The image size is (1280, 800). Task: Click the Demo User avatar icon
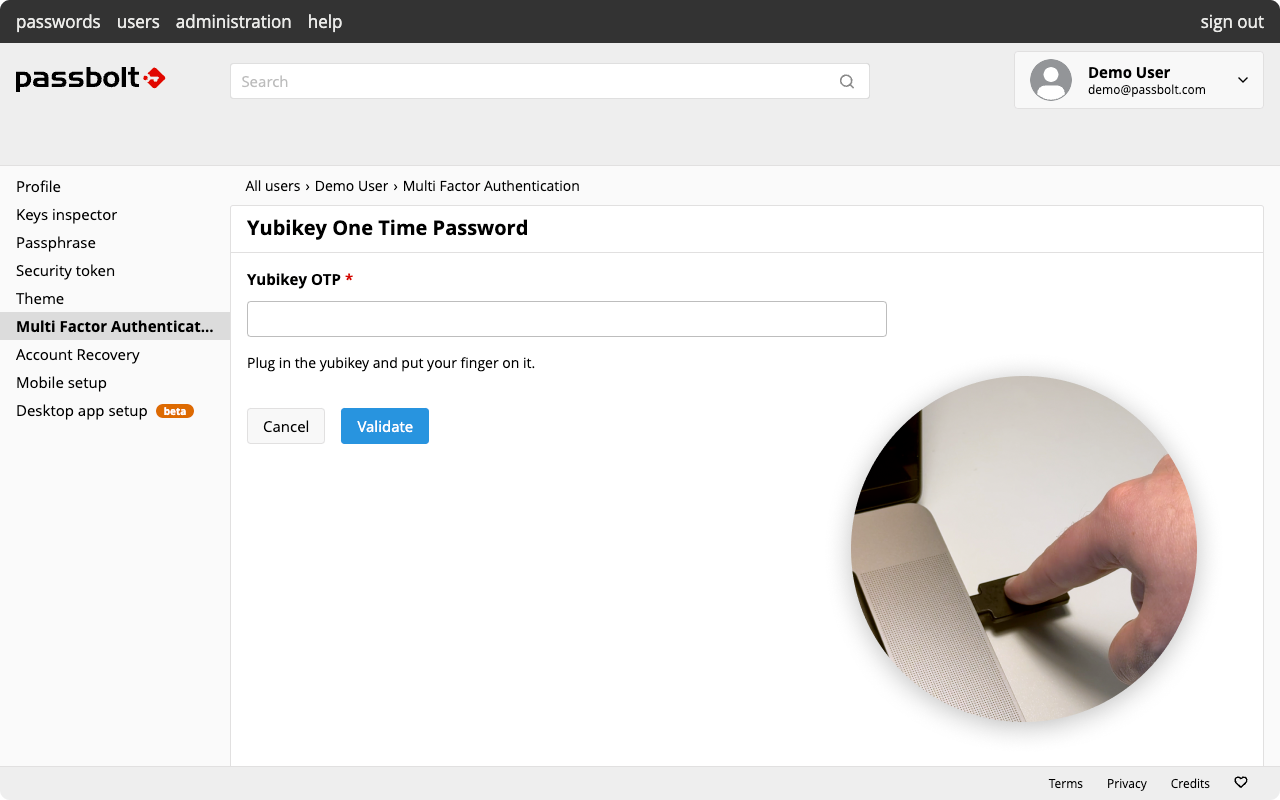[1051, 80]
